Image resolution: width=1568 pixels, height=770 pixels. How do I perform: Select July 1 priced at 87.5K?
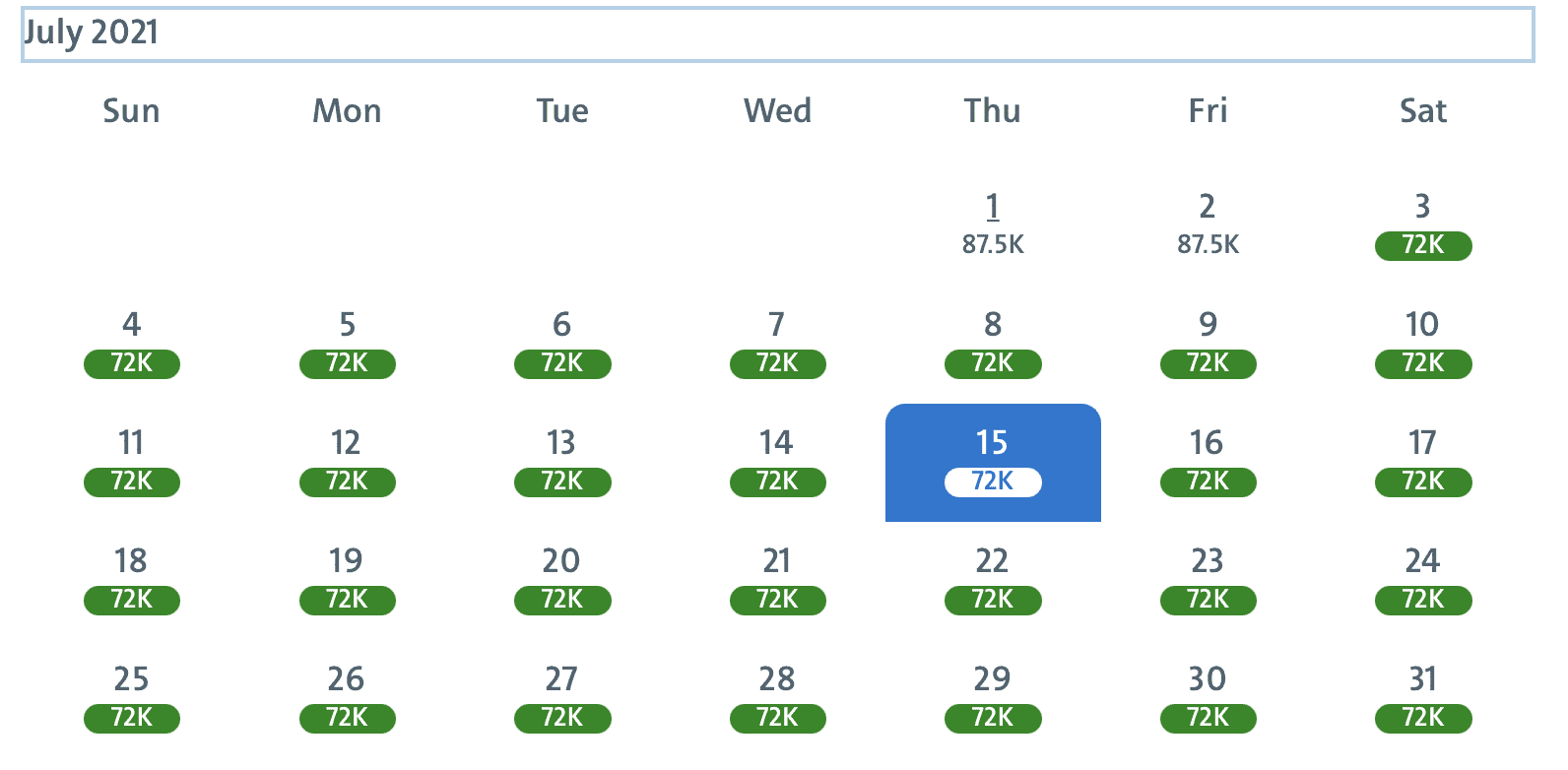tap(993, 224)
